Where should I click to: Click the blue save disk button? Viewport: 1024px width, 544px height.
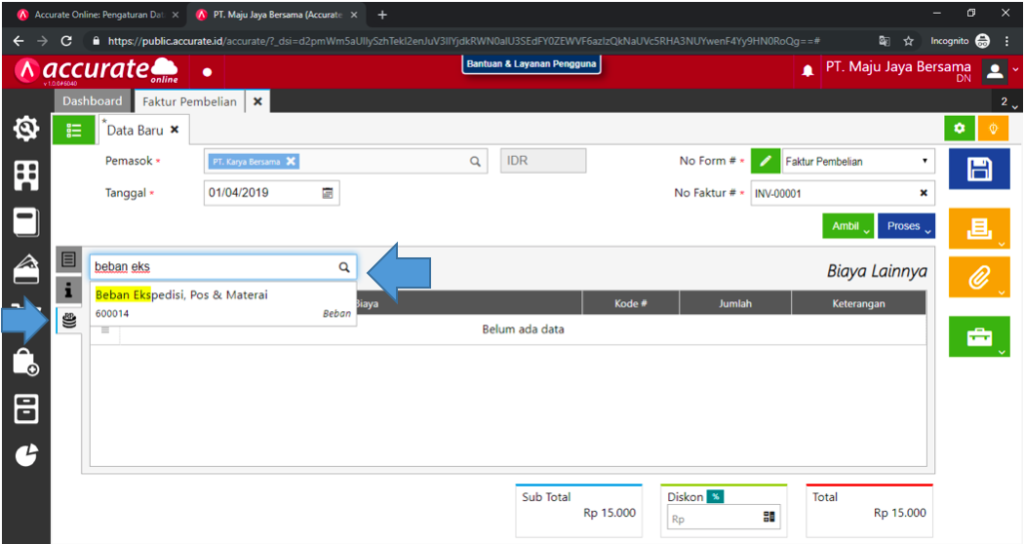[979, 169]
